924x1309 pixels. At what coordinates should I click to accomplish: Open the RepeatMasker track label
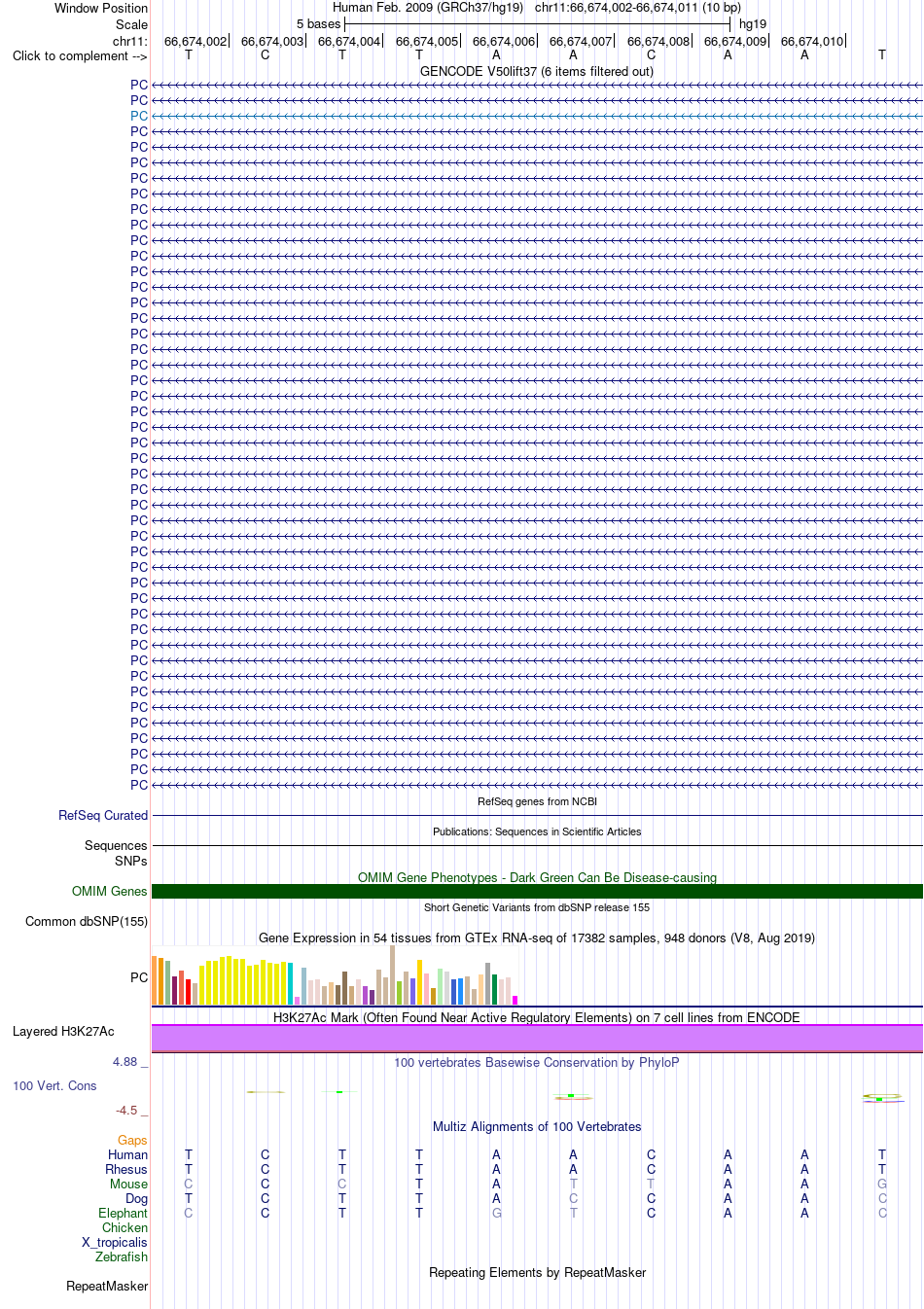[x=107, y=1286]
